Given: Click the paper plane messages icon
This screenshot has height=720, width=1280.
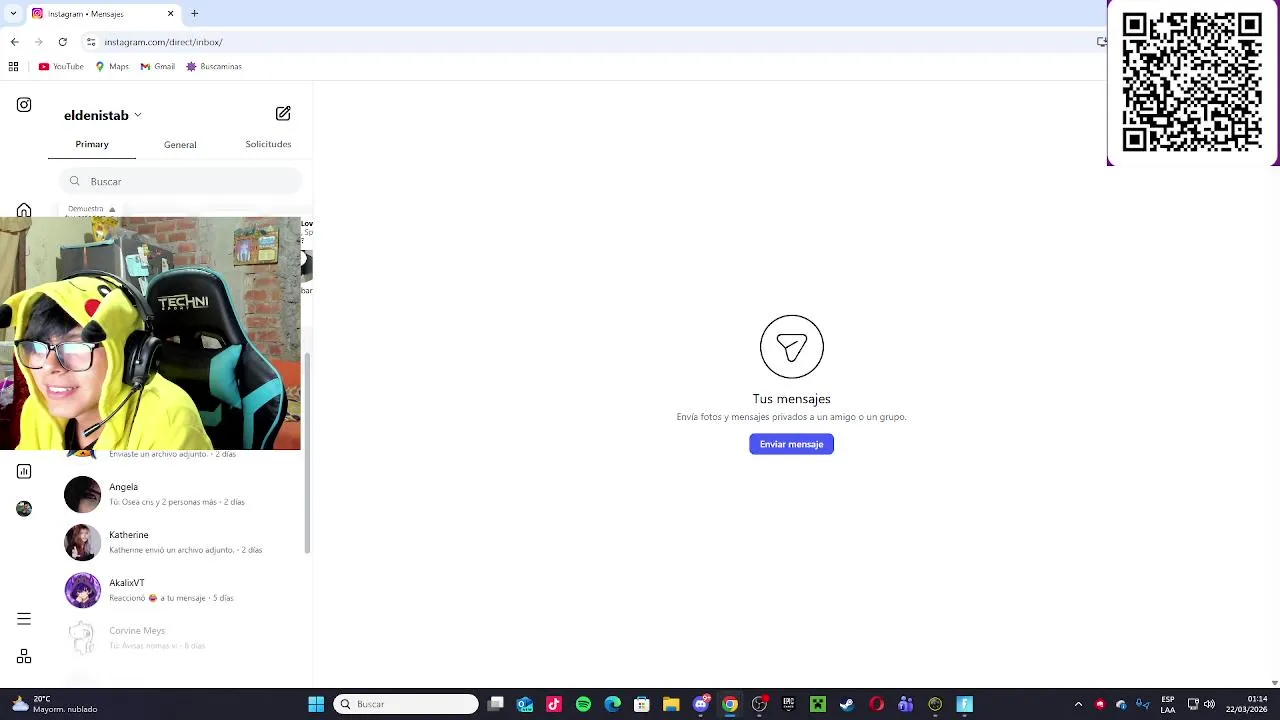Looking at the screenshot, I should point(791,347).
